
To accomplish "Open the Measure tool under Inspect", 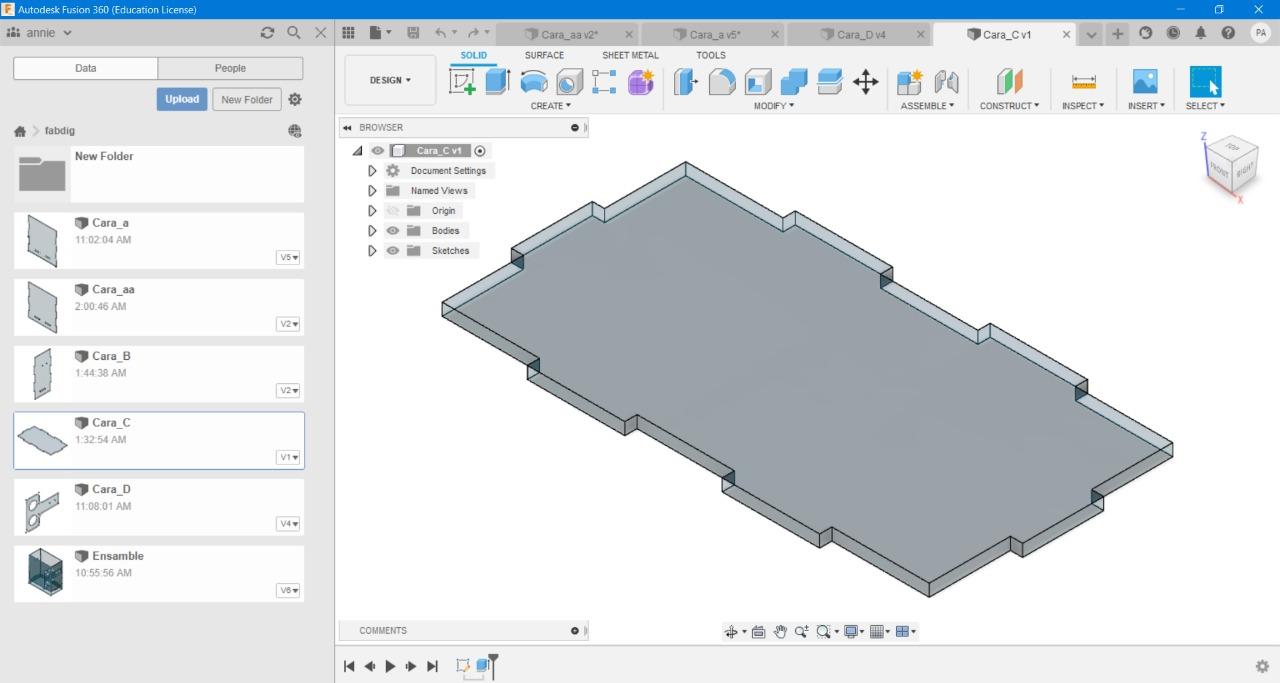I will (1083, 82).
